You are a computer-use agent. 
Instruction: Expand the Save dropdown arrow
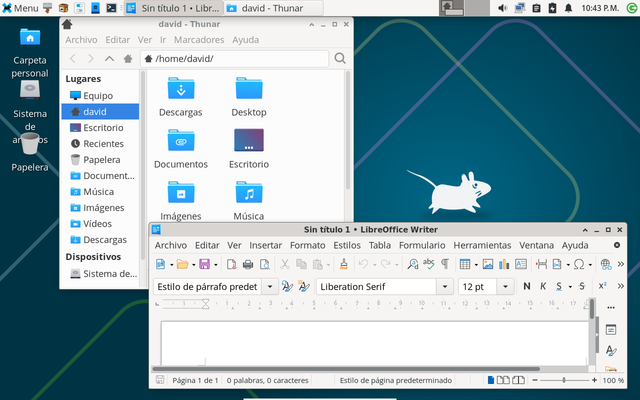216,265
